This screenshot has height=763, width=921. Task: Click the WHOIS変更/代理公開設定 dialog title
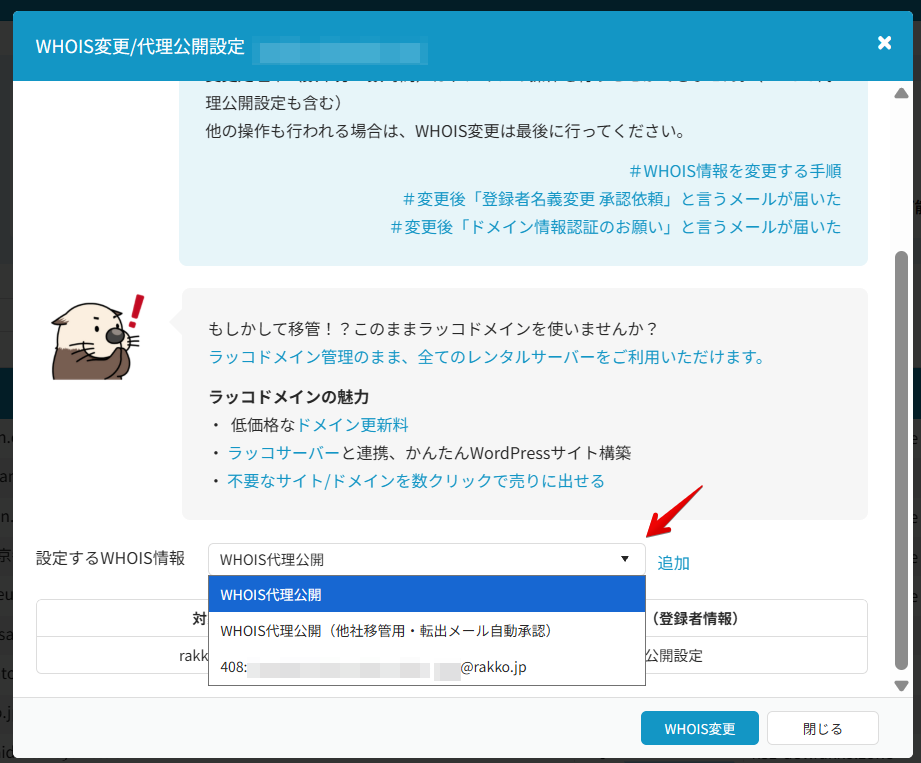140,46
